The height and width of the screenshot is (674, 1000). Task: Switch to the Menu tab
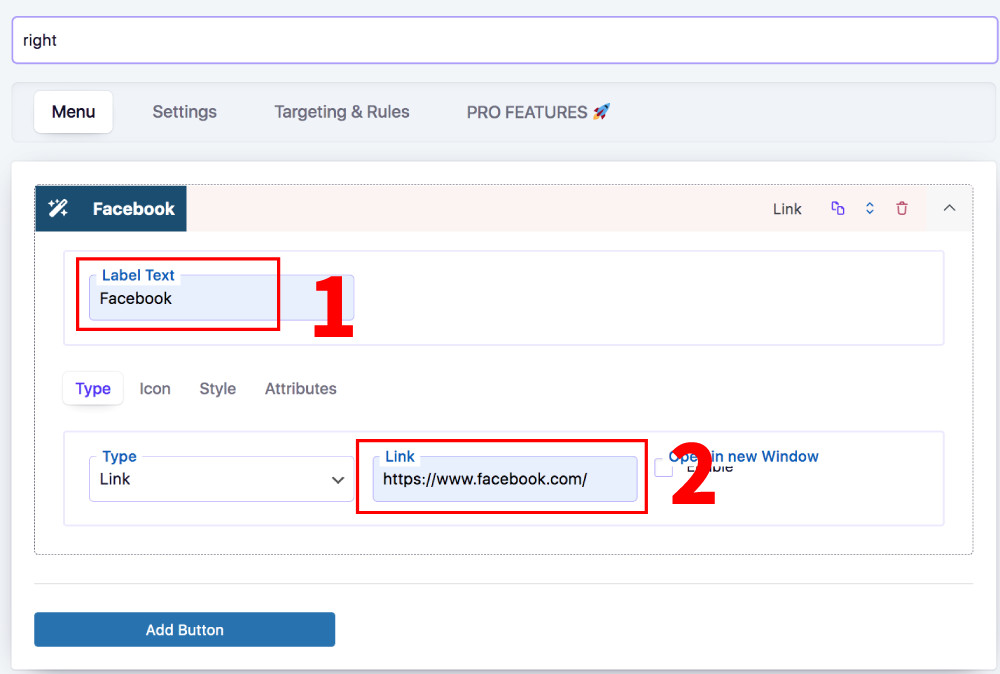point(73,112)
